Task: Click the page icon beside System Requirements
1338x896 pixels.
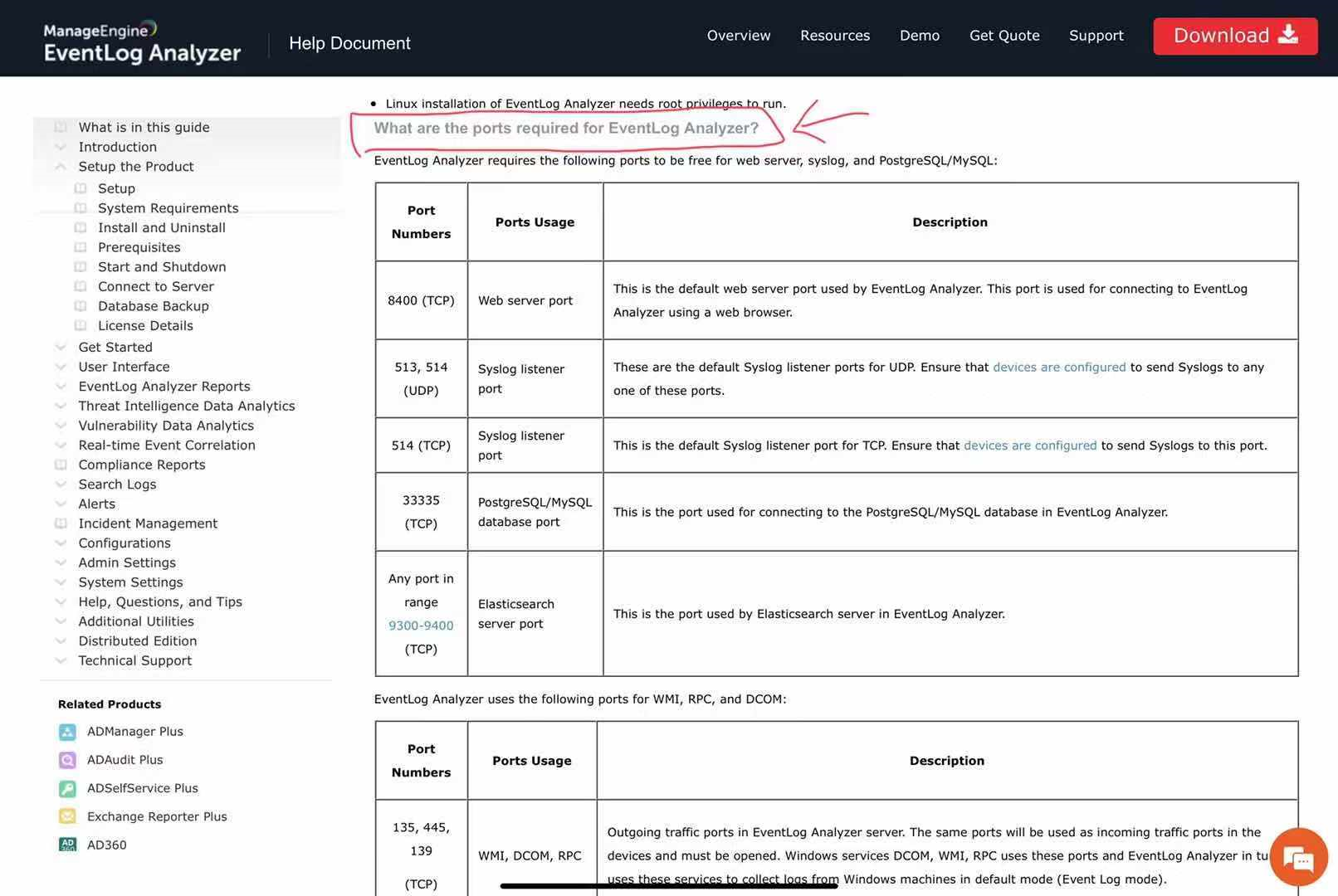Action: (x=81, y=208)
